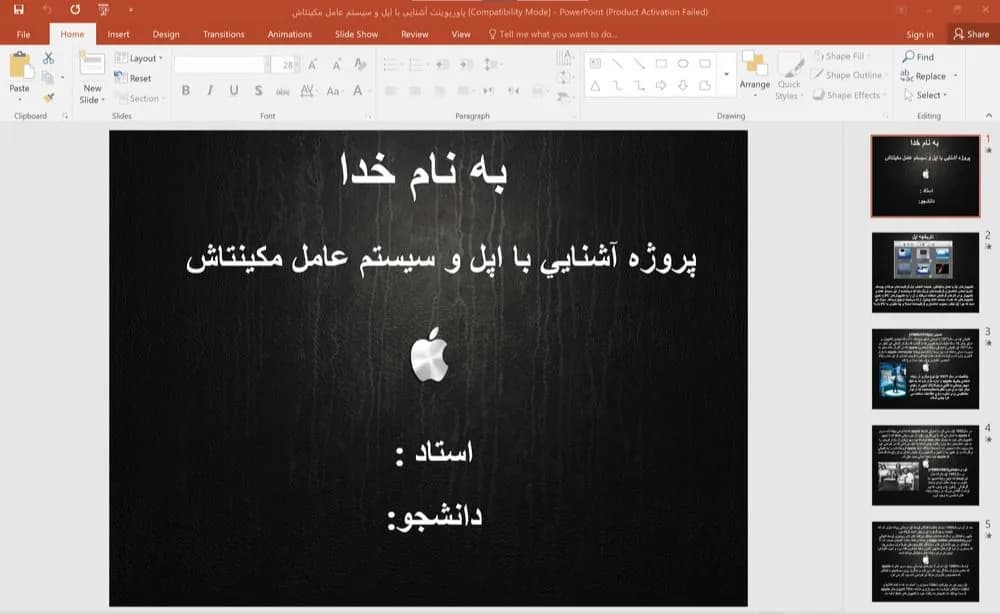
Task: Collapse the ribbon with the caret arrow
Action: 989,115
